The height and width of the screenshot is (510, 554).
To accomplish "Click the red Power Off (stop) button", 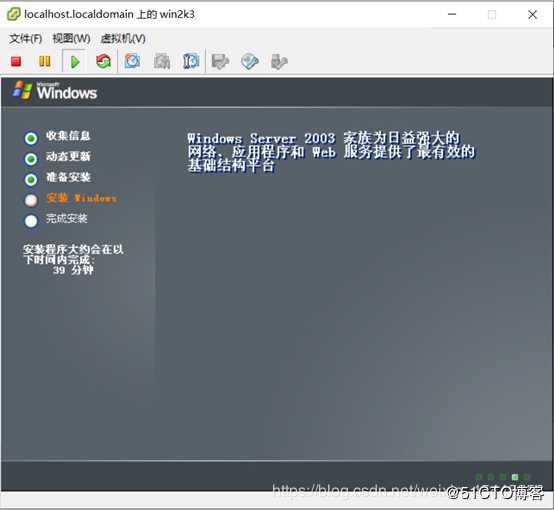I will pos(16,62).
